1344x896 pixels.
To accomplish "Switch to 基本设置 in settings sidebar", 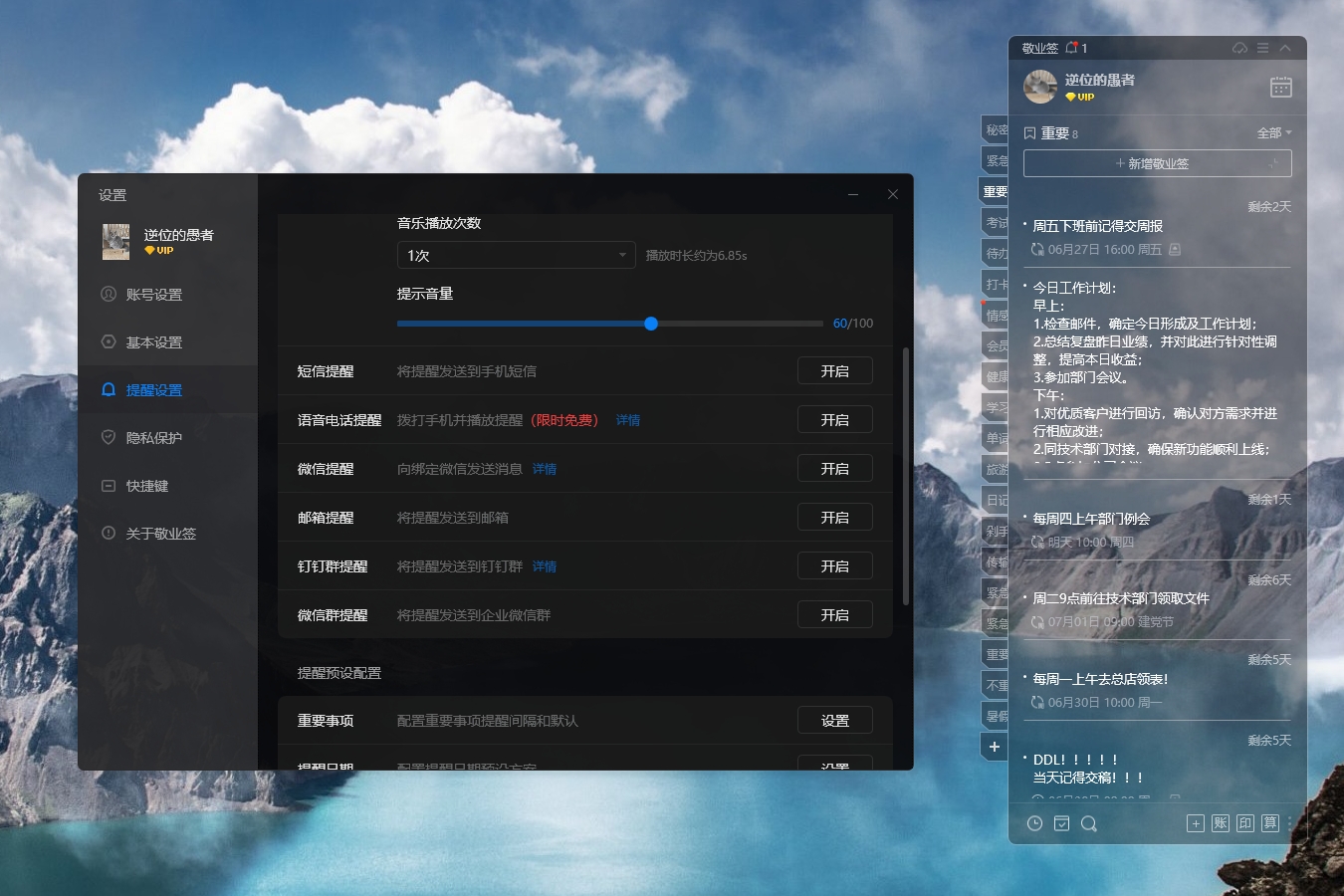I will 153,342.
